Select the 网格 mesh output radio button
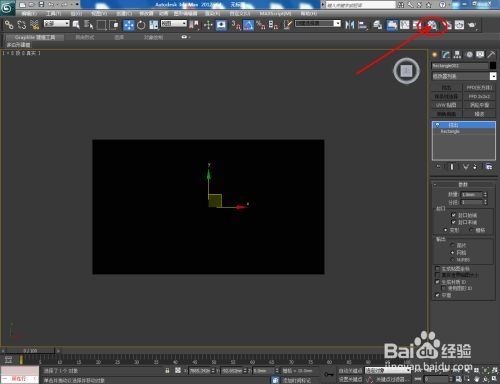This screenshot has height=384, width=500. click(452, 252)
